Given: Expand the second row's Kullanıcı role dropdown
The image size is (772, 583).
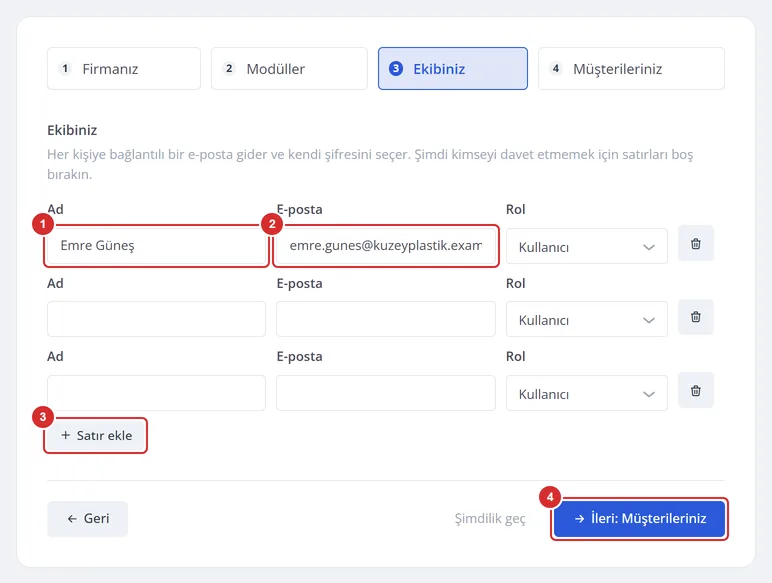Looking at the screenshot, I should click(x=586, y=320).
